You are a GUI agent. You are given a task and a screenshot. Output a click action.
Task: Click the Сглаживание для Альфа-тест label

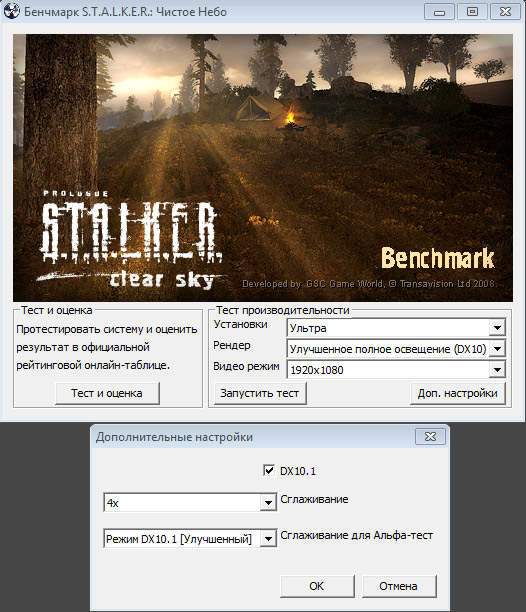coord(357,535)
